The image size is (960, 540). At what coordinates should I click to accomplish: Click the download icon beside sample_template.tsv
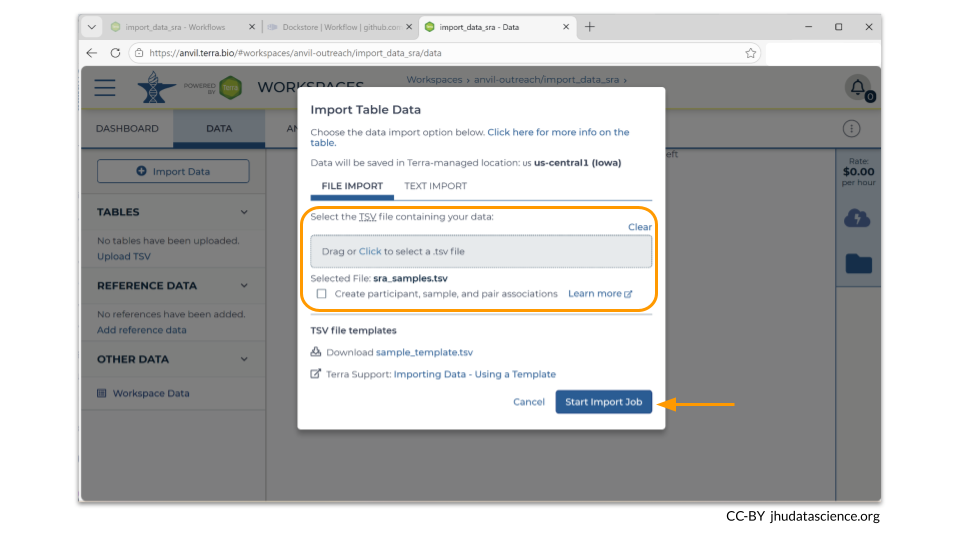315,351
